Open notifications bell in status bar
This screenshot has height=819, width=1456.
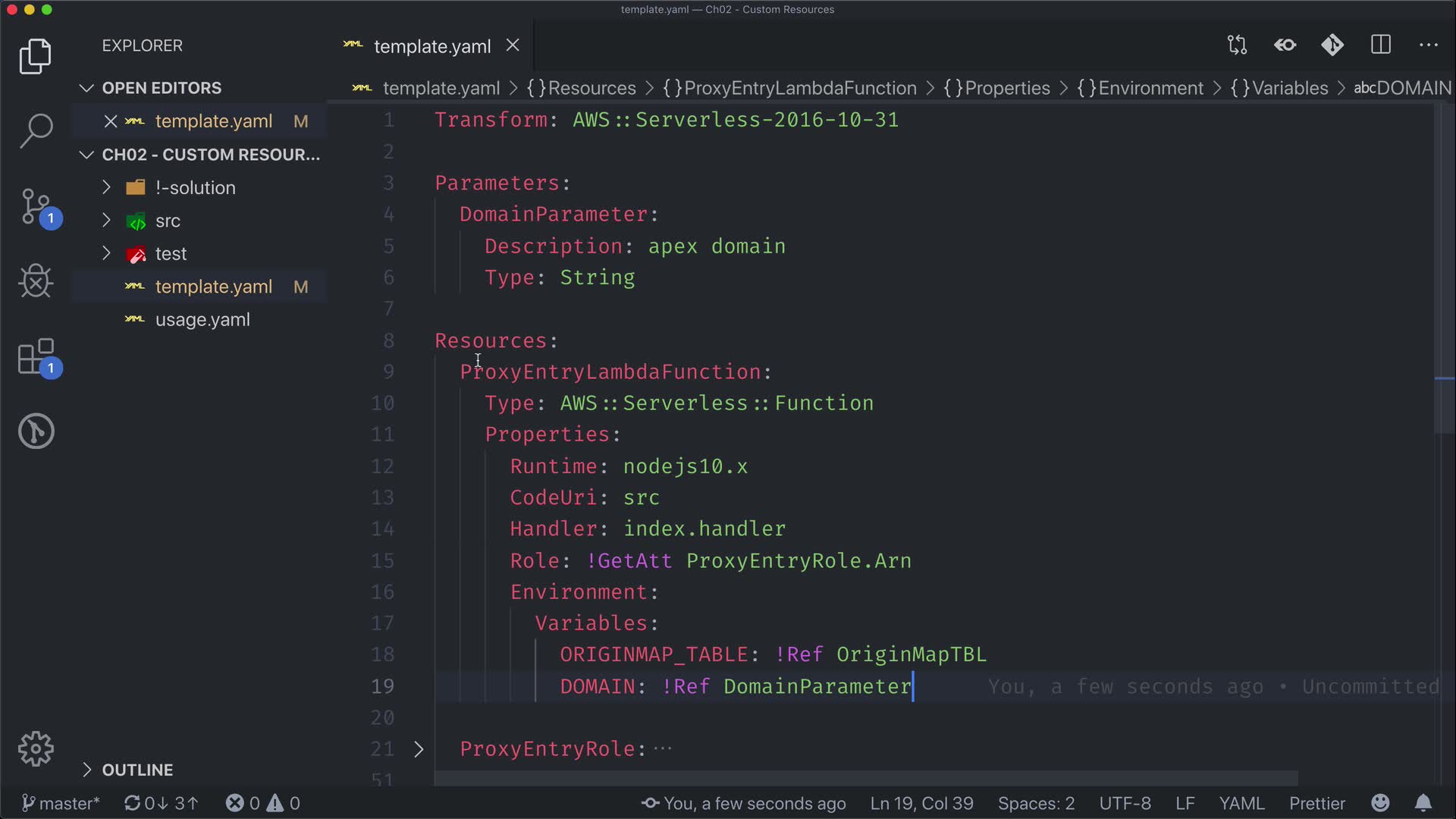point(1423,803)
